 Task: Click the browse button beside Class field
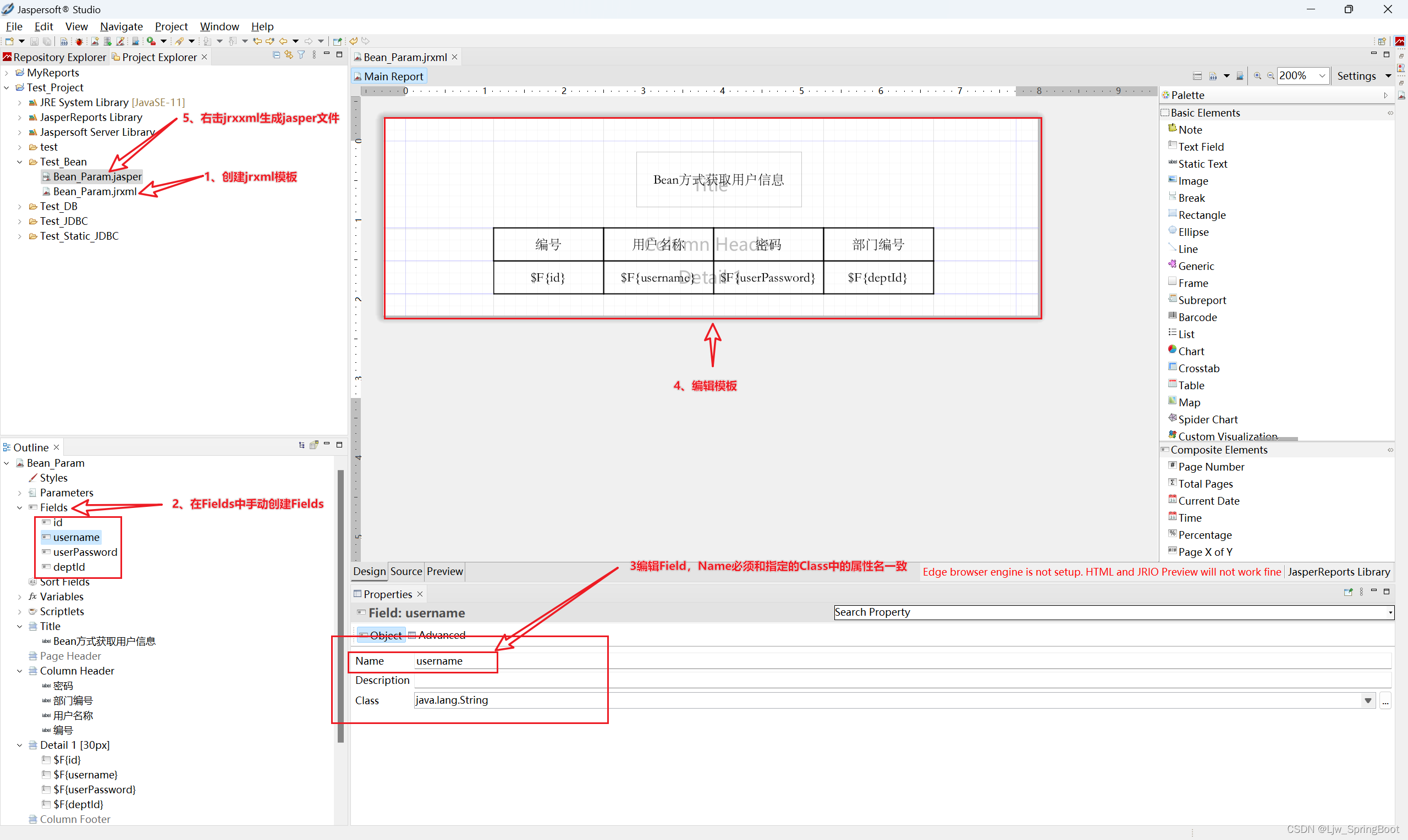[1385, 701]
